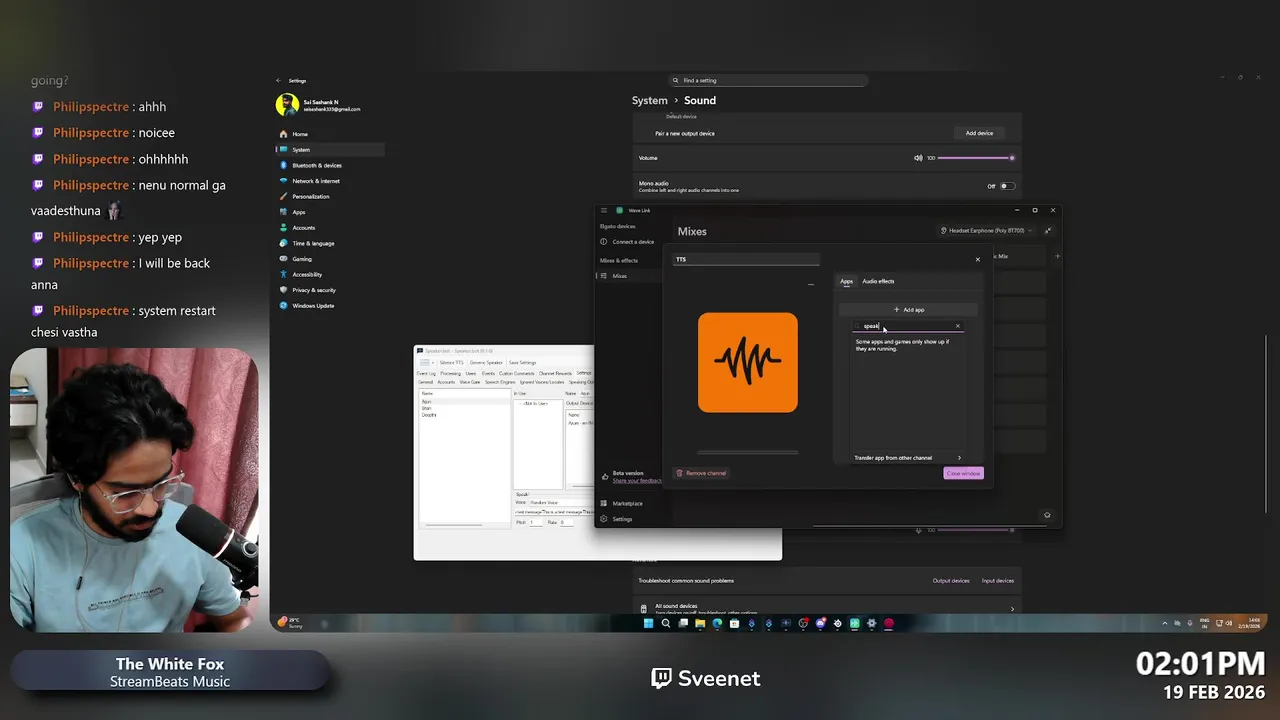Image resolution: width=1280 pixels, height=720 pixels.
Task: Click the collapse view icon in Wave Link
Action: [1048, 231]
